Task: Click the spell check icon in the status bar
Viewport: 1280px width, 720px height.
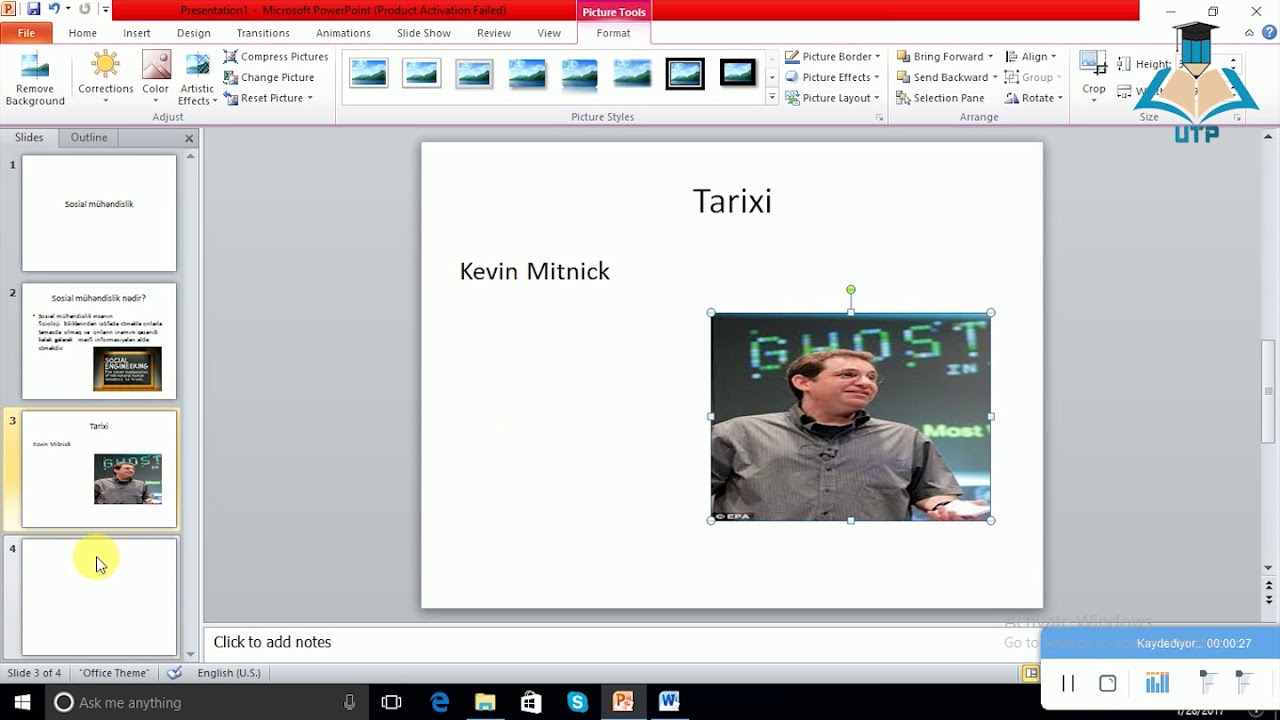Action: (174, 673)
